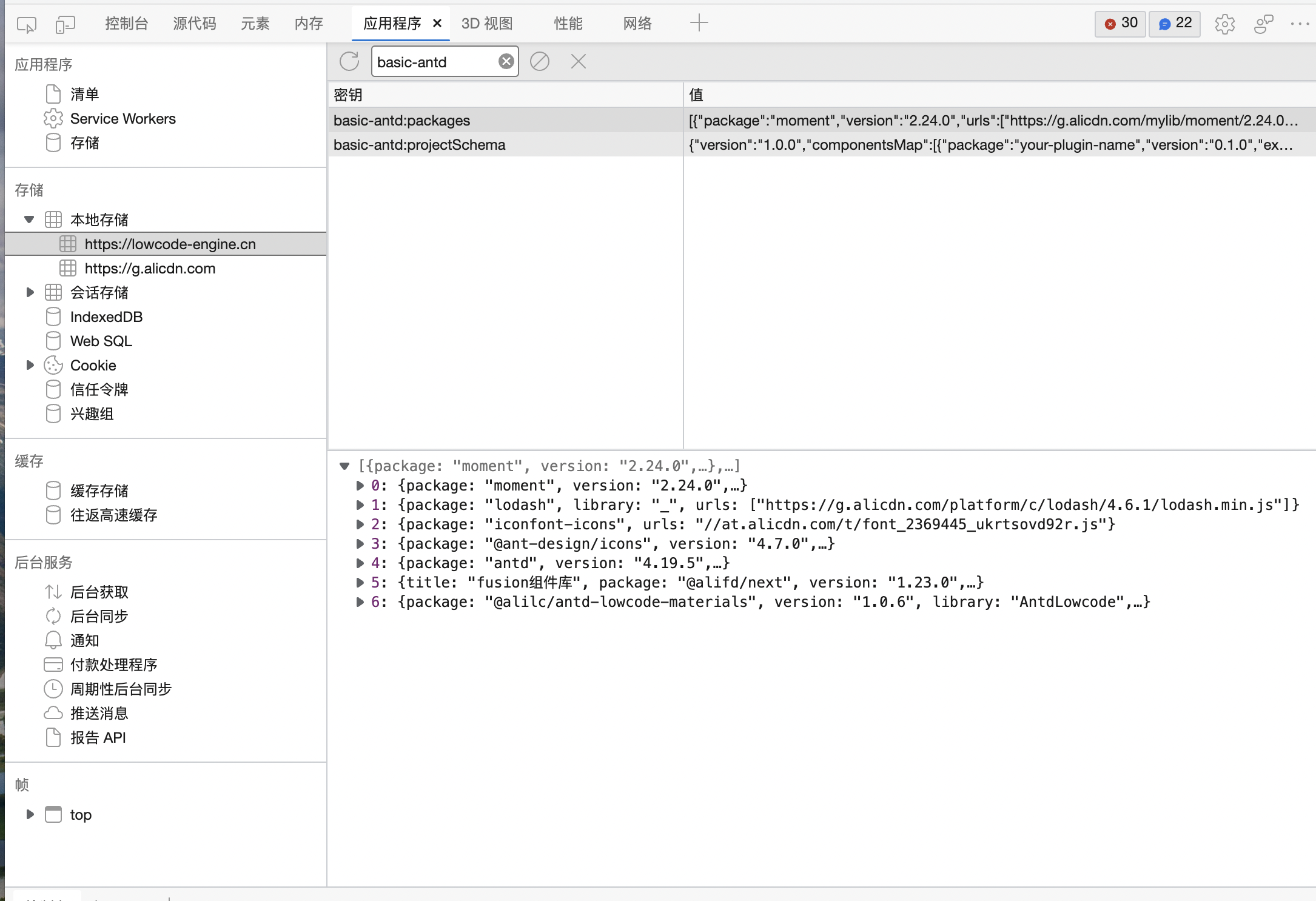The height and width of the screenshot is (901, 1316).
Task: Switch to the 网络 tab
Action: click(x=637, y=24)
